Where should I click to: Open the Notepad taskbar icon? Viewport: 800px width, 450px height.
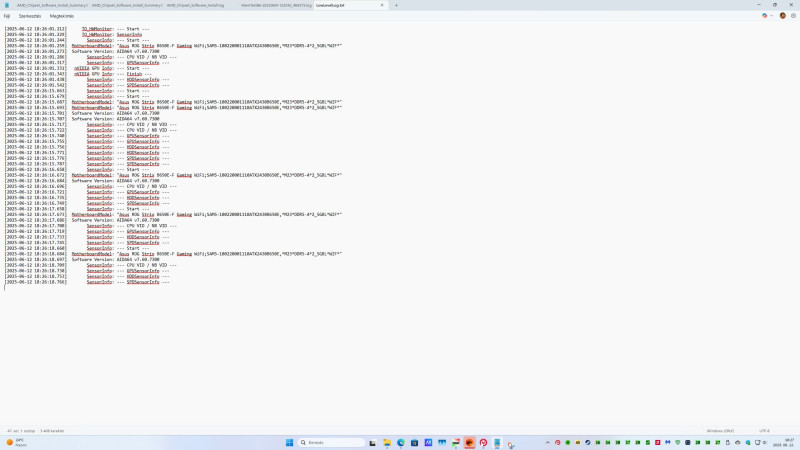point(497,442)
